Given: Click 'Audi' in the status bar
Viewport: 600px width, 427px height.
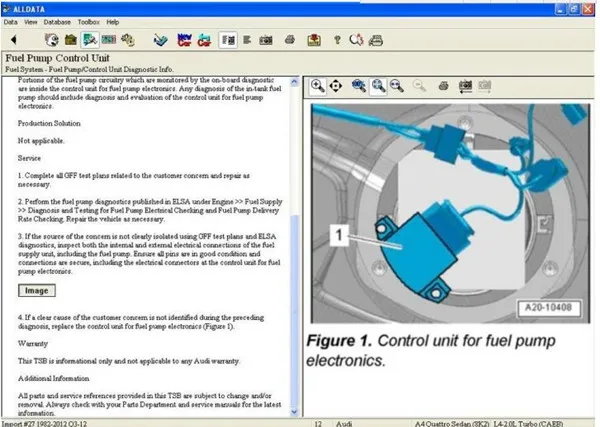Looking at the screenshot, I should [x=344, y=424].
